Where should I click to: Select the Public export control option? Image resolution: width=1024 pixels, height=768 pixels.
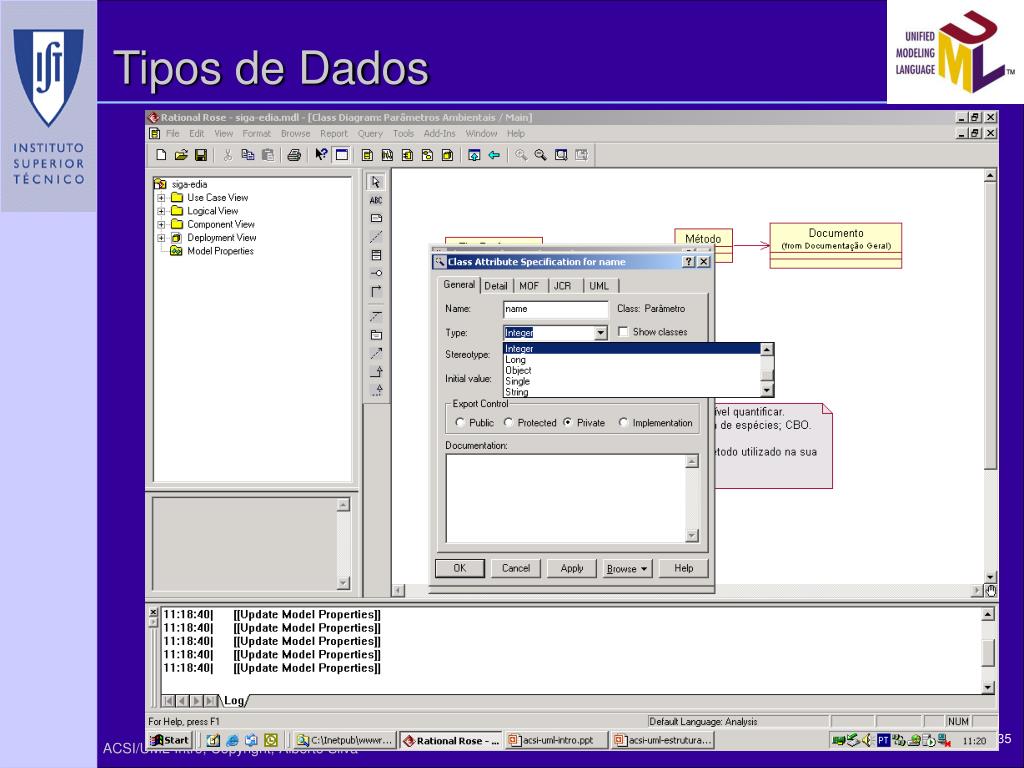pyautogui.click(x=460, y=423)
